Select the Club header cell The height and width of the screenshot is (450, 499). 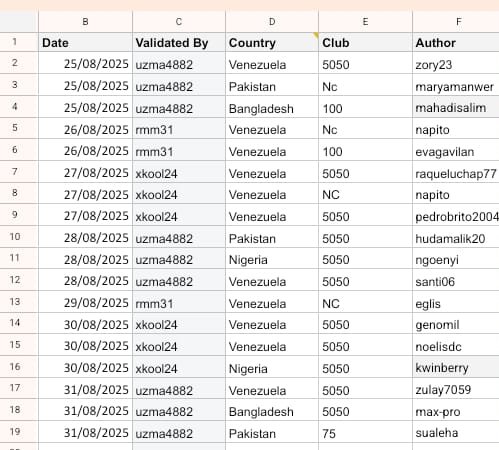[365, 42]
